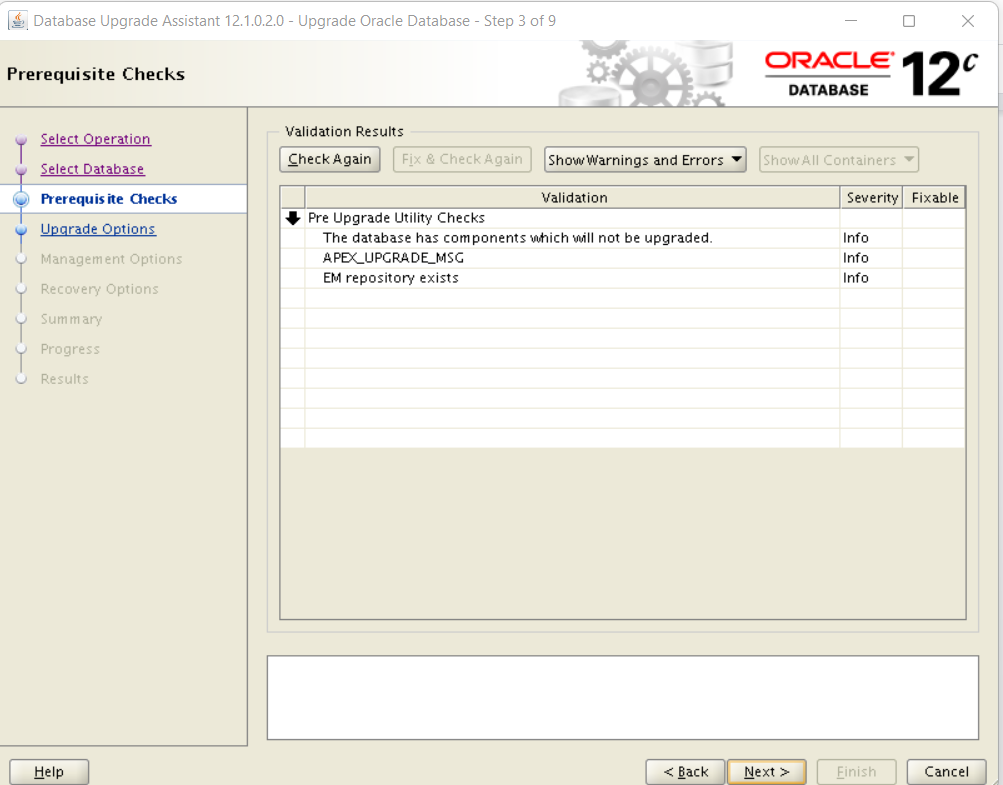Select the APEX_UPGRADE_MSG row

[x=623, y=258]
